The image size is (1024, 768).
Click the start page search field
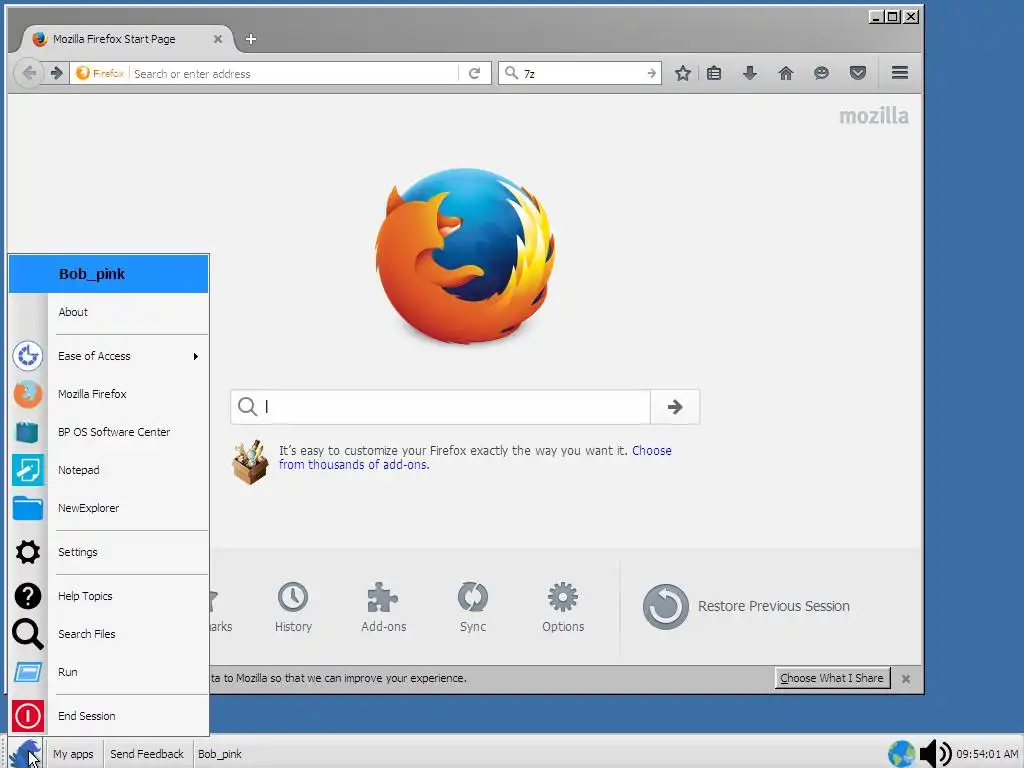[x=441, y=407]
